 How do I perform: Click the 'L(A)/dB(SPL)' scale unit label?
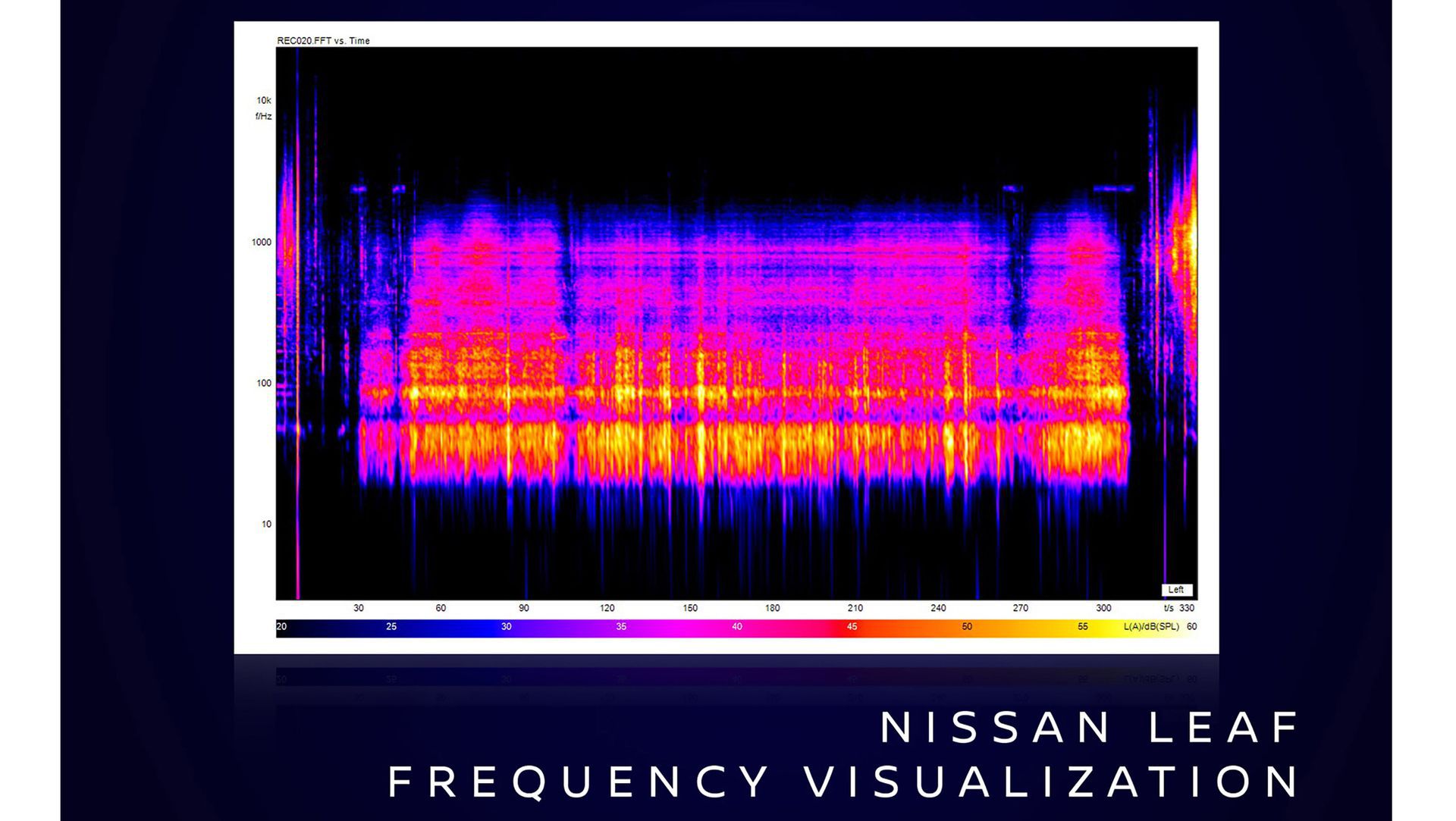coord(1151,627)
